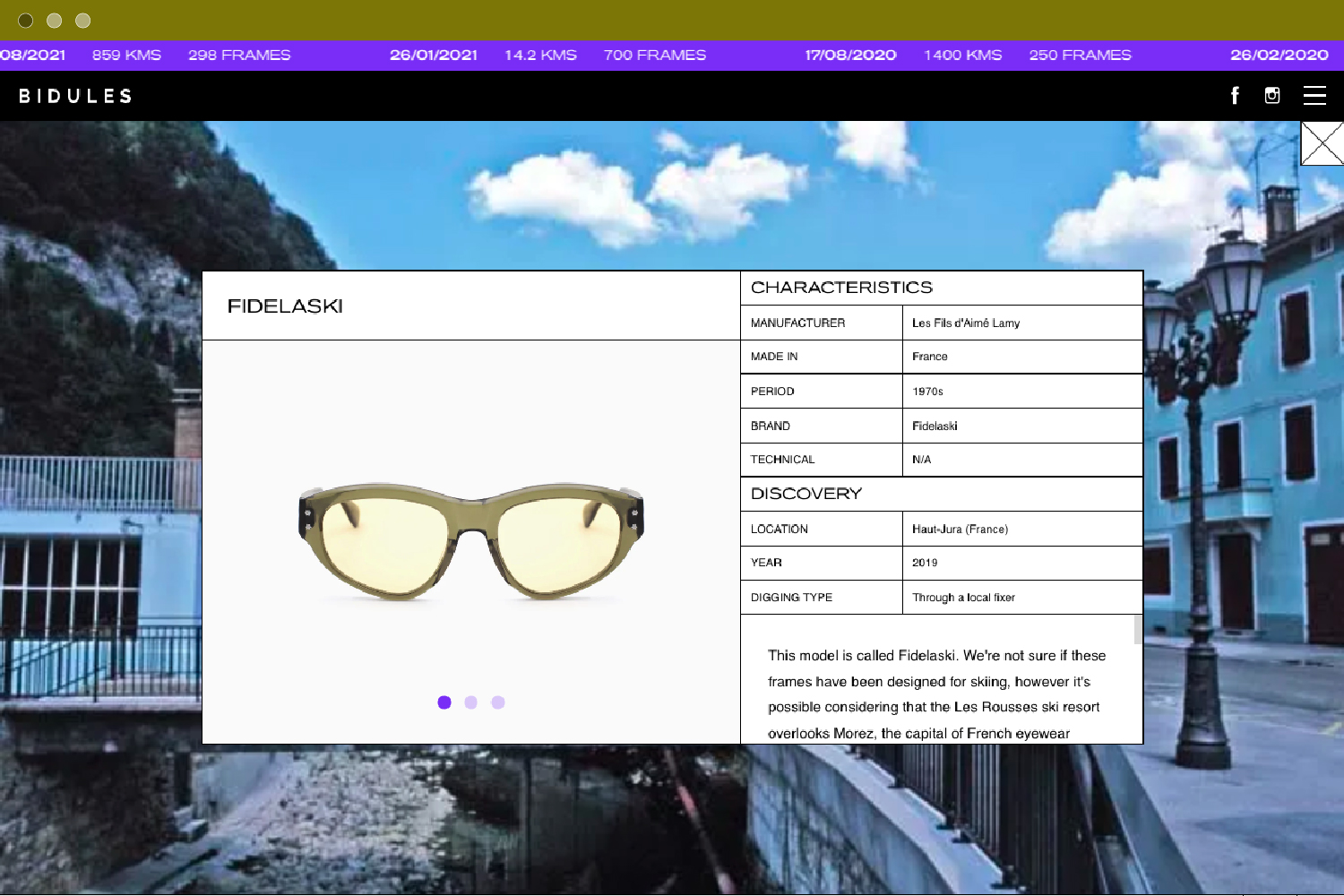Select the BRAND label cell
Screen dimensions: 1344x896
point(822,426)
